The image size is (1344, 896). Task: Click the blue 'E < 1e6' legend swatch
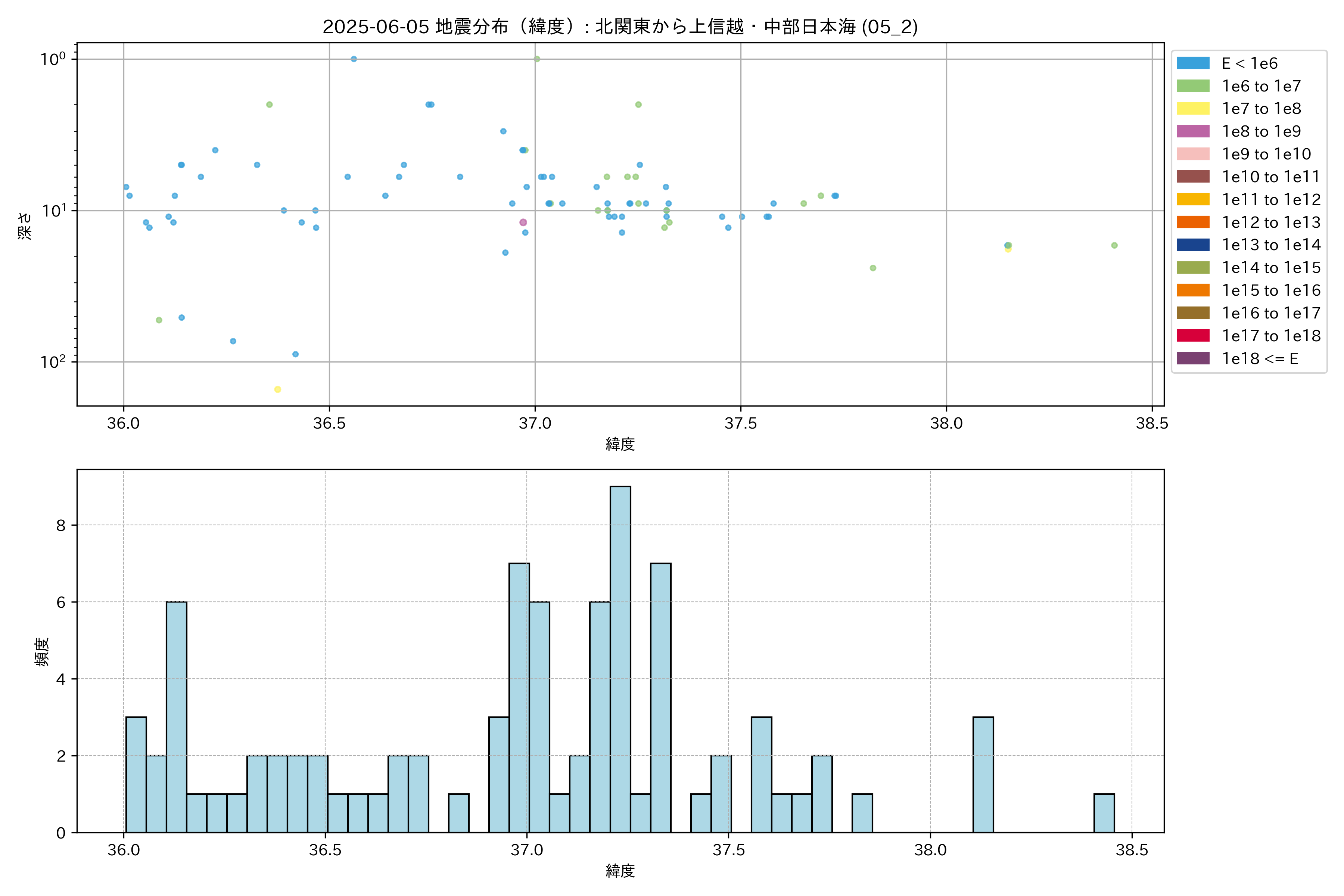click(1193, 63)
